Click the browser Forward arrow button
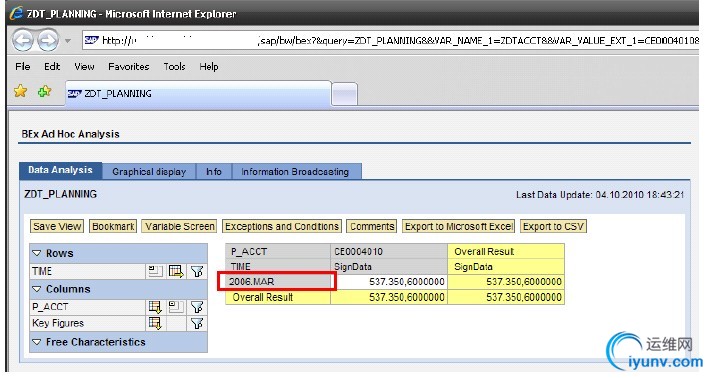This screenshot has width=709, height=378. [x=48, y=41]
